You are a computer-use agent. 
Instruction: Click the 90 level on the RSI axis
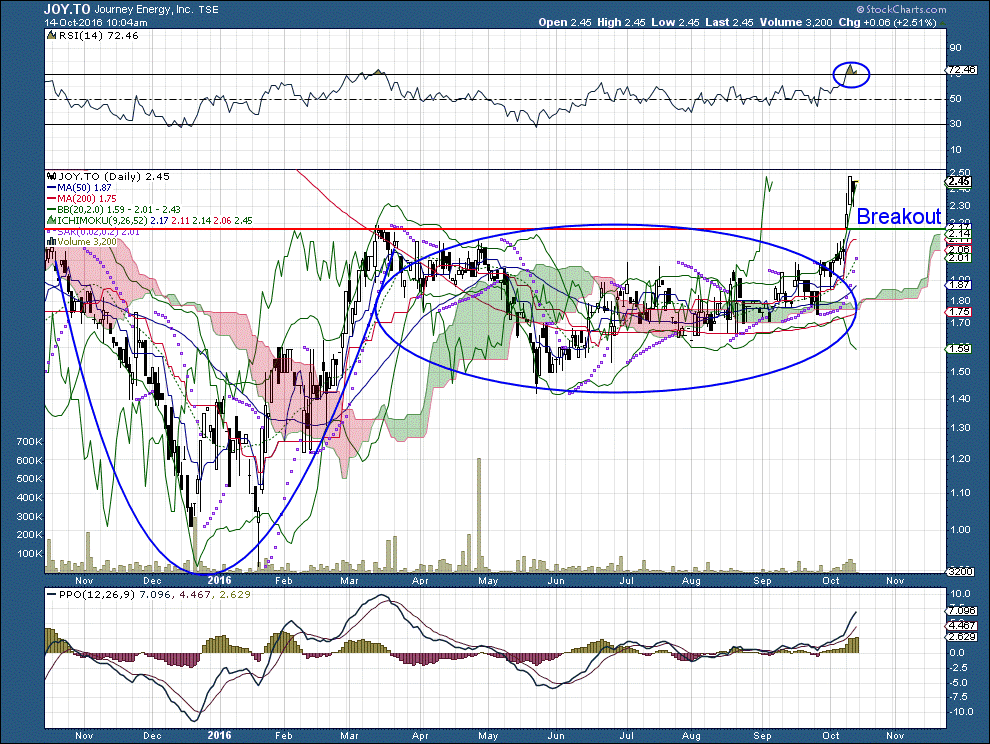point(955,48)
